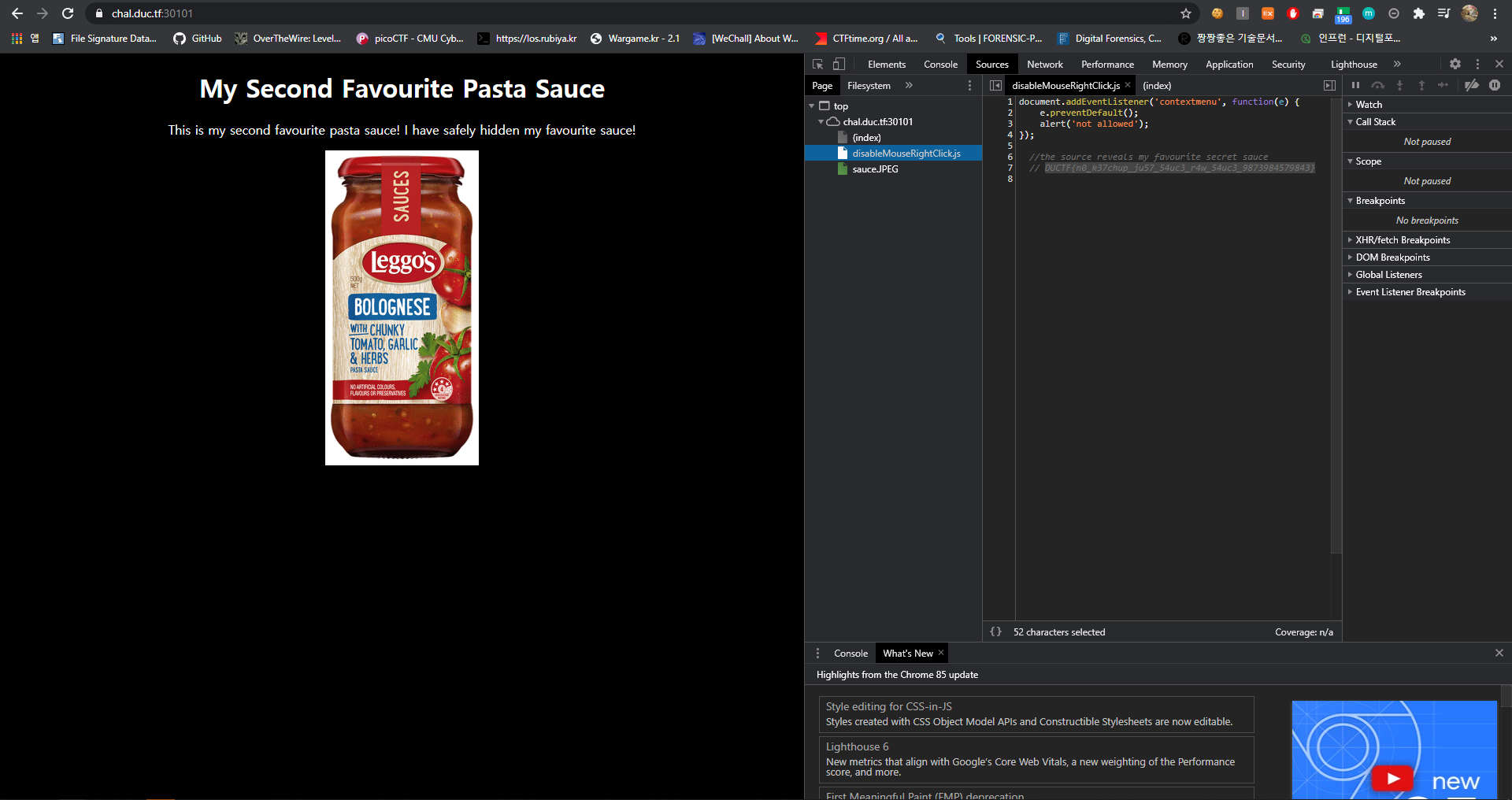Expand XHR/fetch Breakpoints section
1512x800 pixels.
coord(1426,240)
